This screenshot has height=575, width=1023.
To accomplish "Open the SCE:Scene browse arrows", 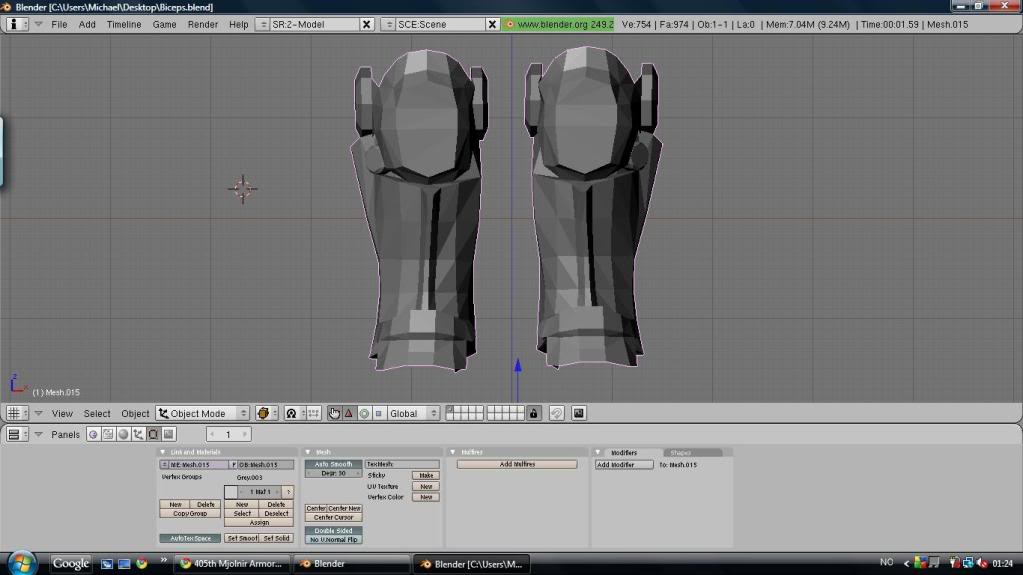I will (x=388, y=24).
